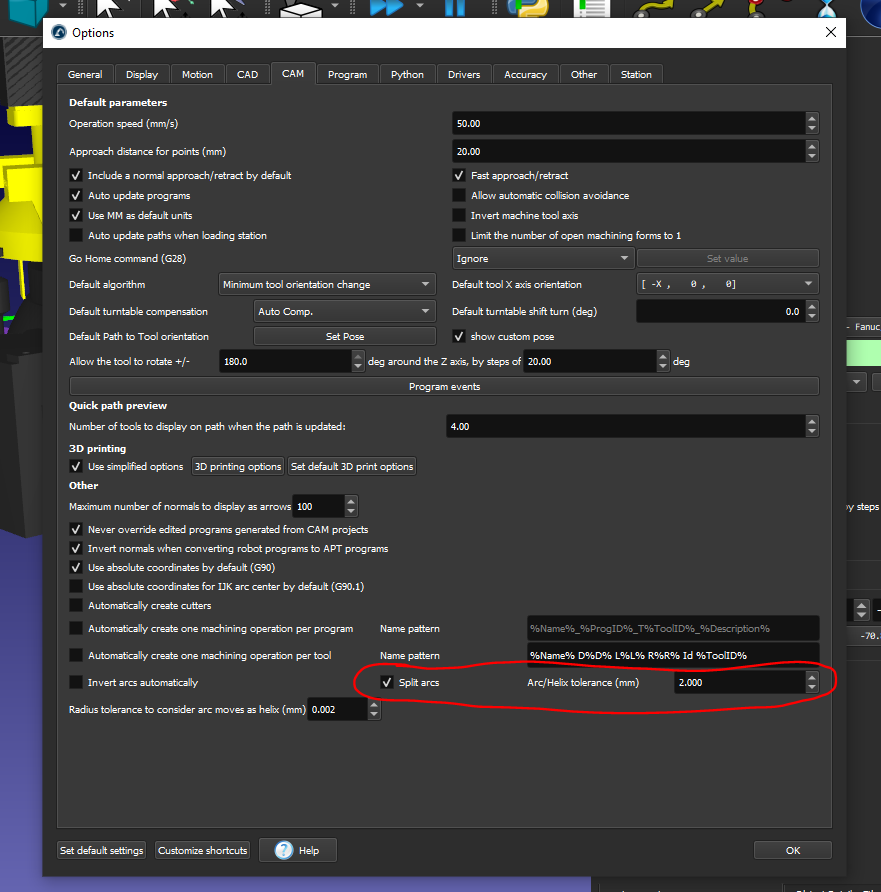The height and width of the screenshot is (892, 881).
Task: Enable Invert arcs automatically
Action: [x=76, y=682]
